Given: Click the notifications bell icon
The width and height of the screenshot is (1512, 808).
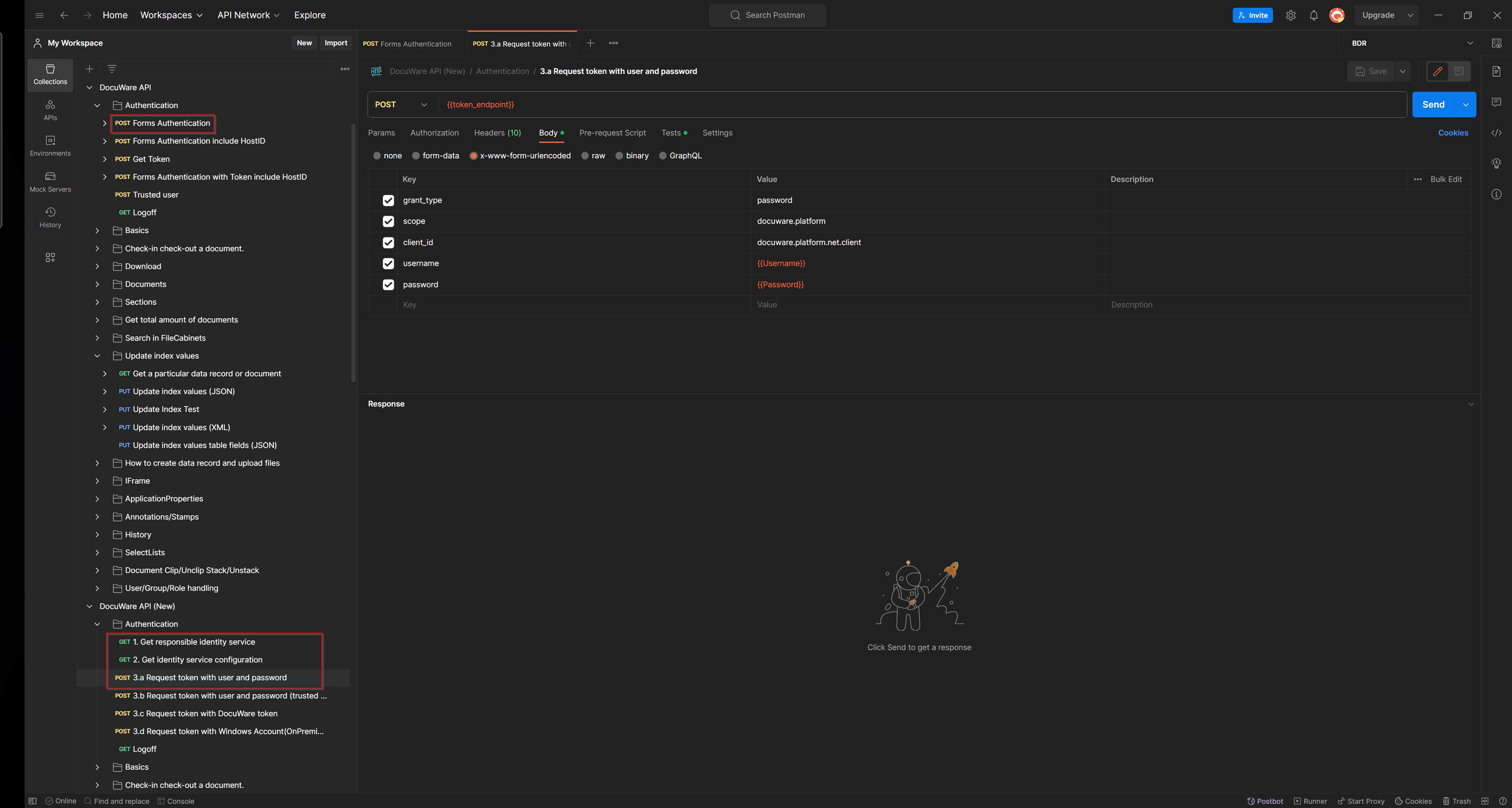Looking at the screenshot, I should click(1314, 15).
